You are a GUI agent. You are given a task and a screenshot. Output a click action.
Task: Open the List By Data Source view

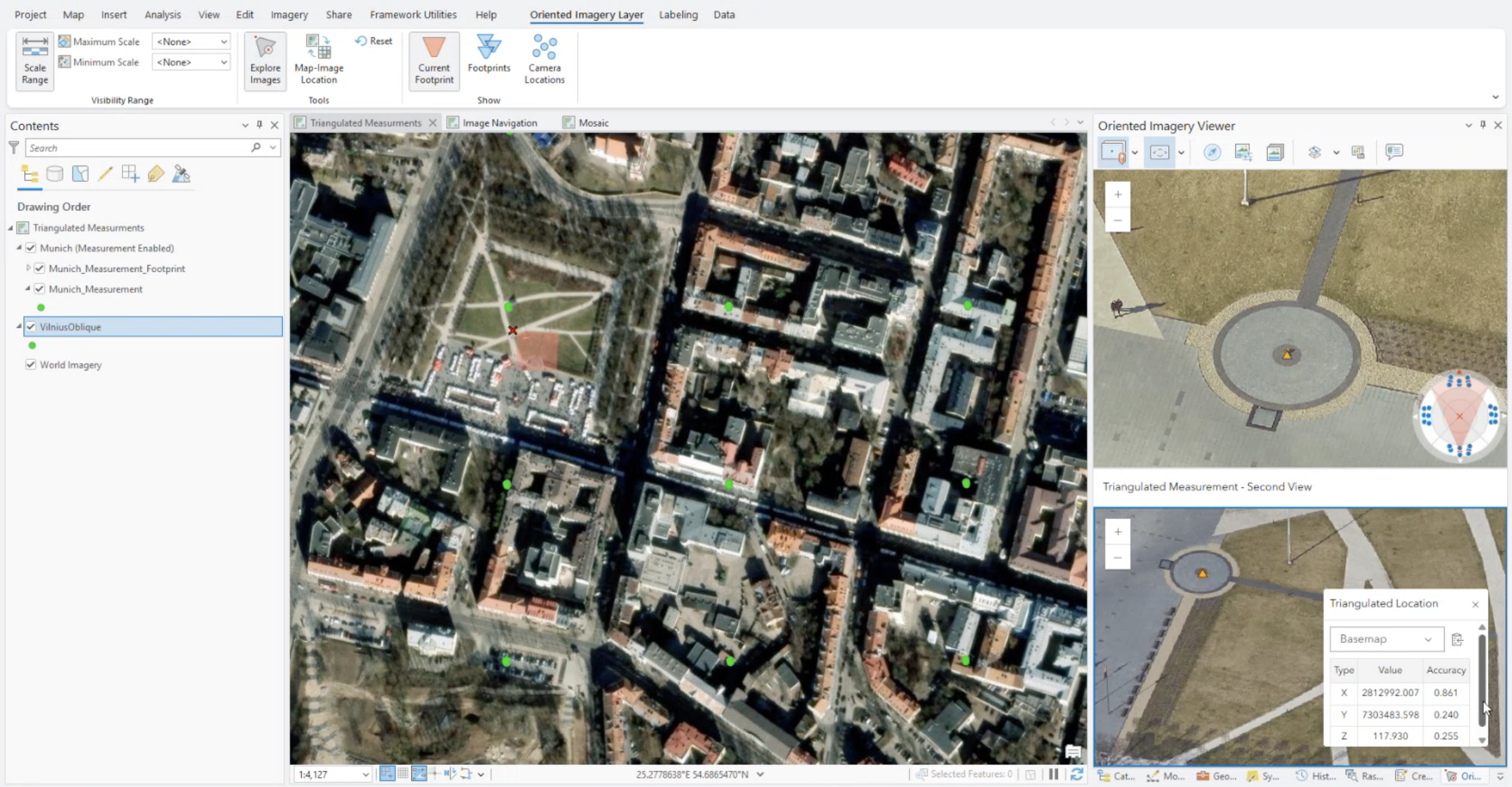click(55, 174)
